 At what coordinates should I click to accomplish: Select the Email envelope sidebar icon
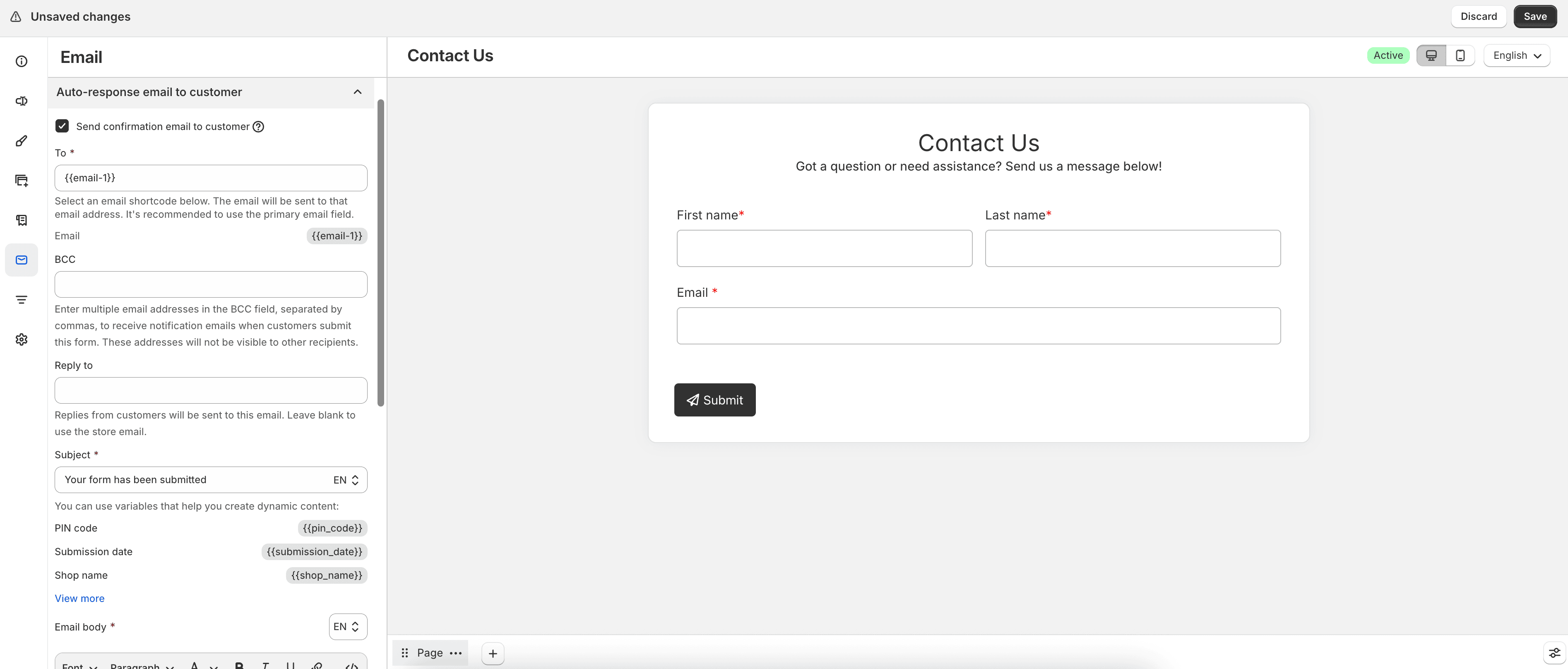pos(21,260)
